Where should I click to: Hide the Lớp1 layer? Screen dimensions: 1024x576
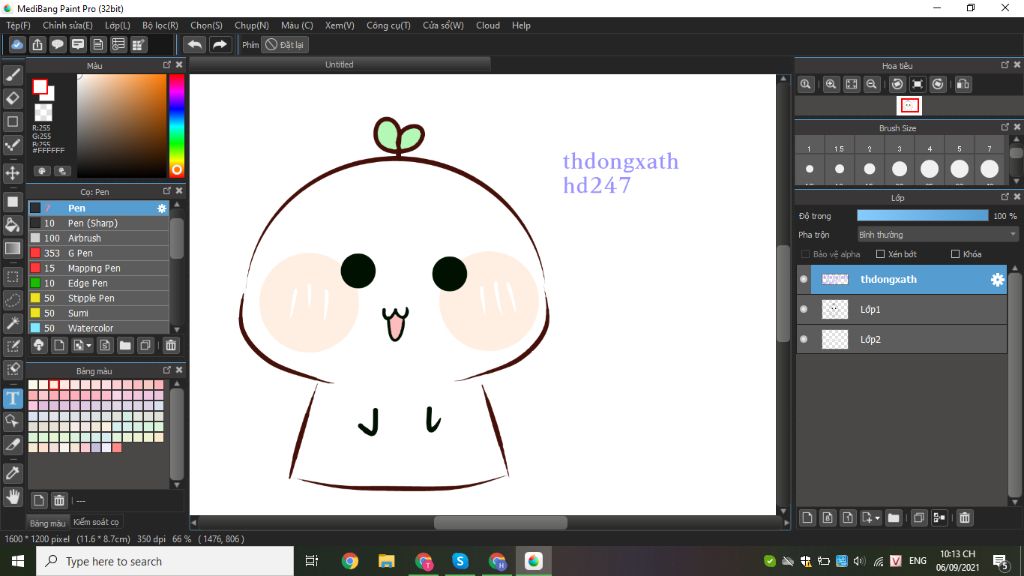pyautogui.click(x=804, y=310)
